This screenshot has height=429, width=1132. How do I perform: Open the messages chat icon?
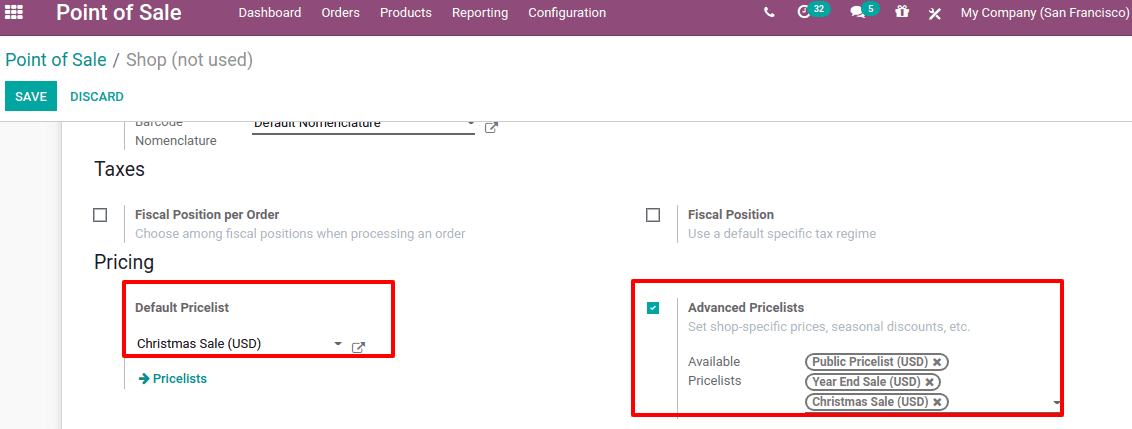point(857,13)
